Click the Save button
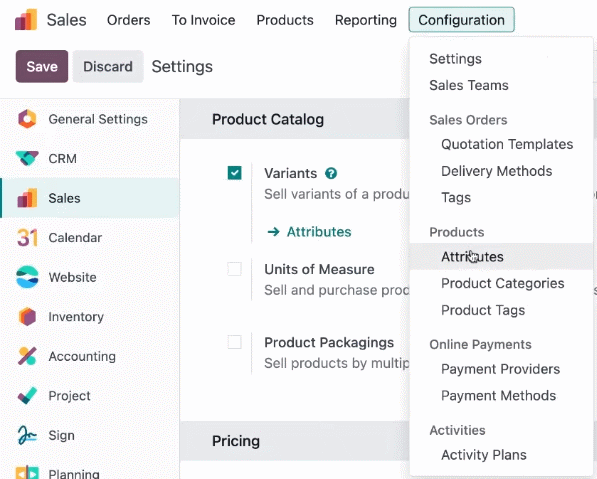This screenshot has width=597, height=479. pos(42,66)
